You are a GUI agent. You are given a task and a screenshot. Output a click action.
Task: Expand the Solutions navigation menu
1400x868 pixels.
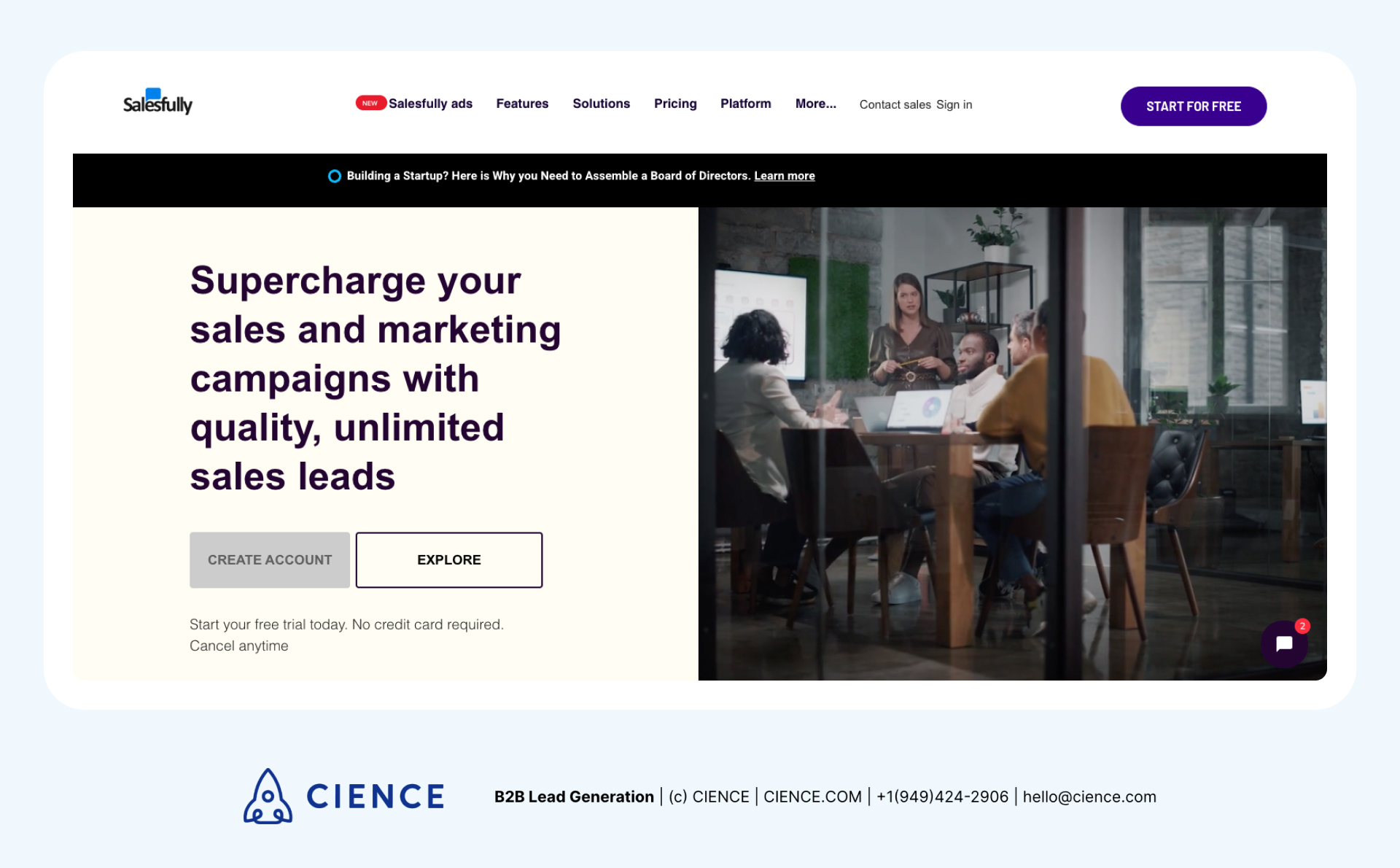click(x=601, y=103)
